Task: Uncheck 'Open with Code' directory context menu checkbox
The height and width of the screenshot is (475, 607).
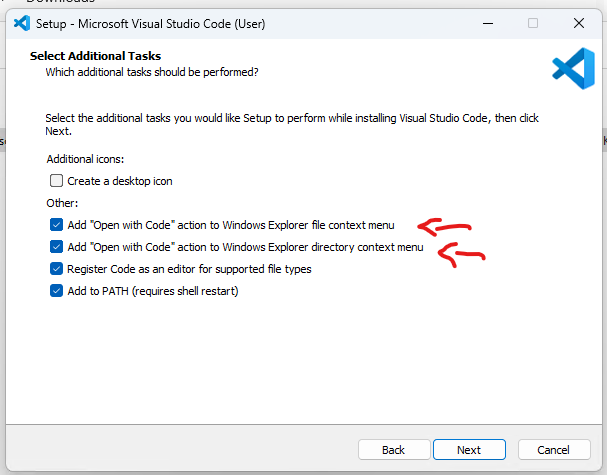Action: coord(56,247)
